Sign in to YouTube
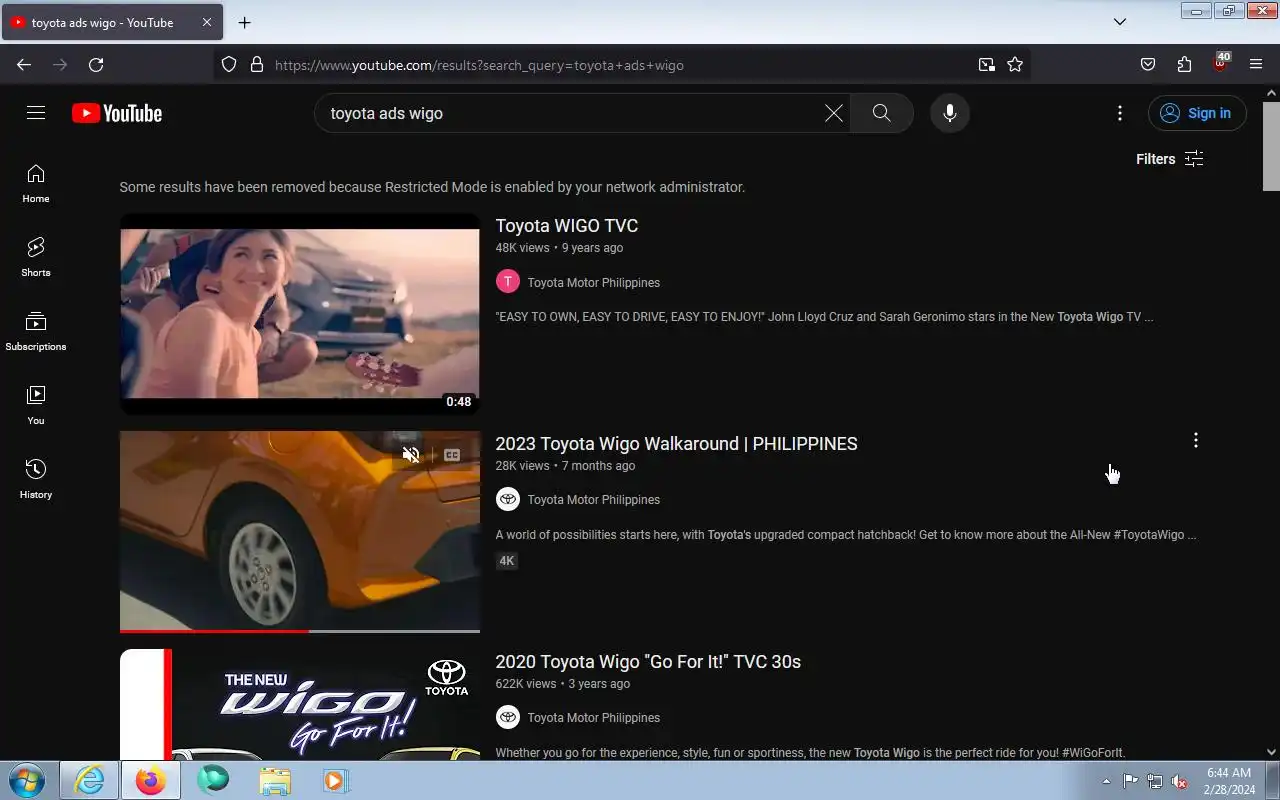The width and height of the screenshot is (1280, 800). tap(1197, 113)
